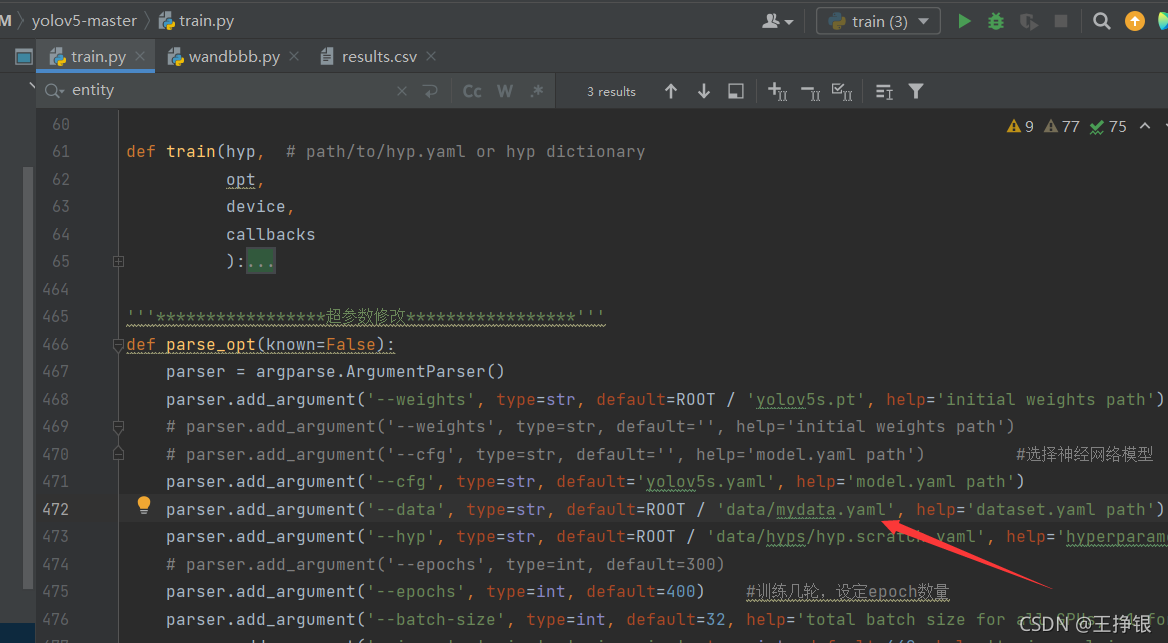Run the train (3) configuration
Image resolution: width=1168 pixels, height=643 pixels.
964,21
